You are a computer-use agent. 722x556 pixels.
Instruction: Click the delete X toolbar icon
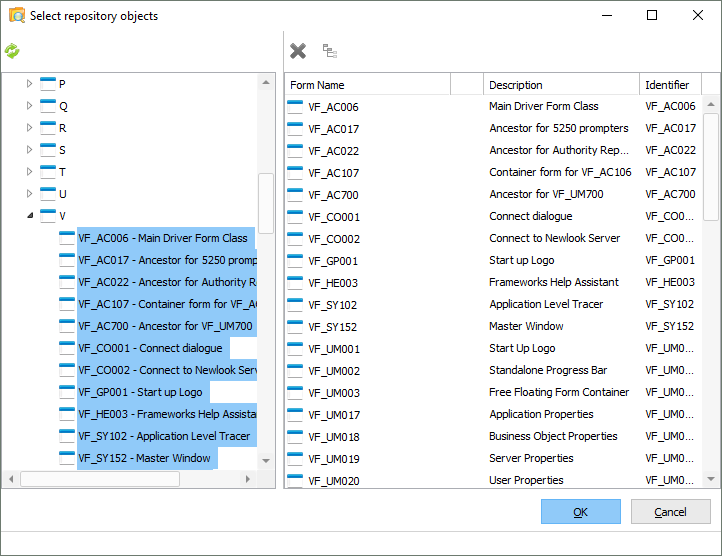298,50
